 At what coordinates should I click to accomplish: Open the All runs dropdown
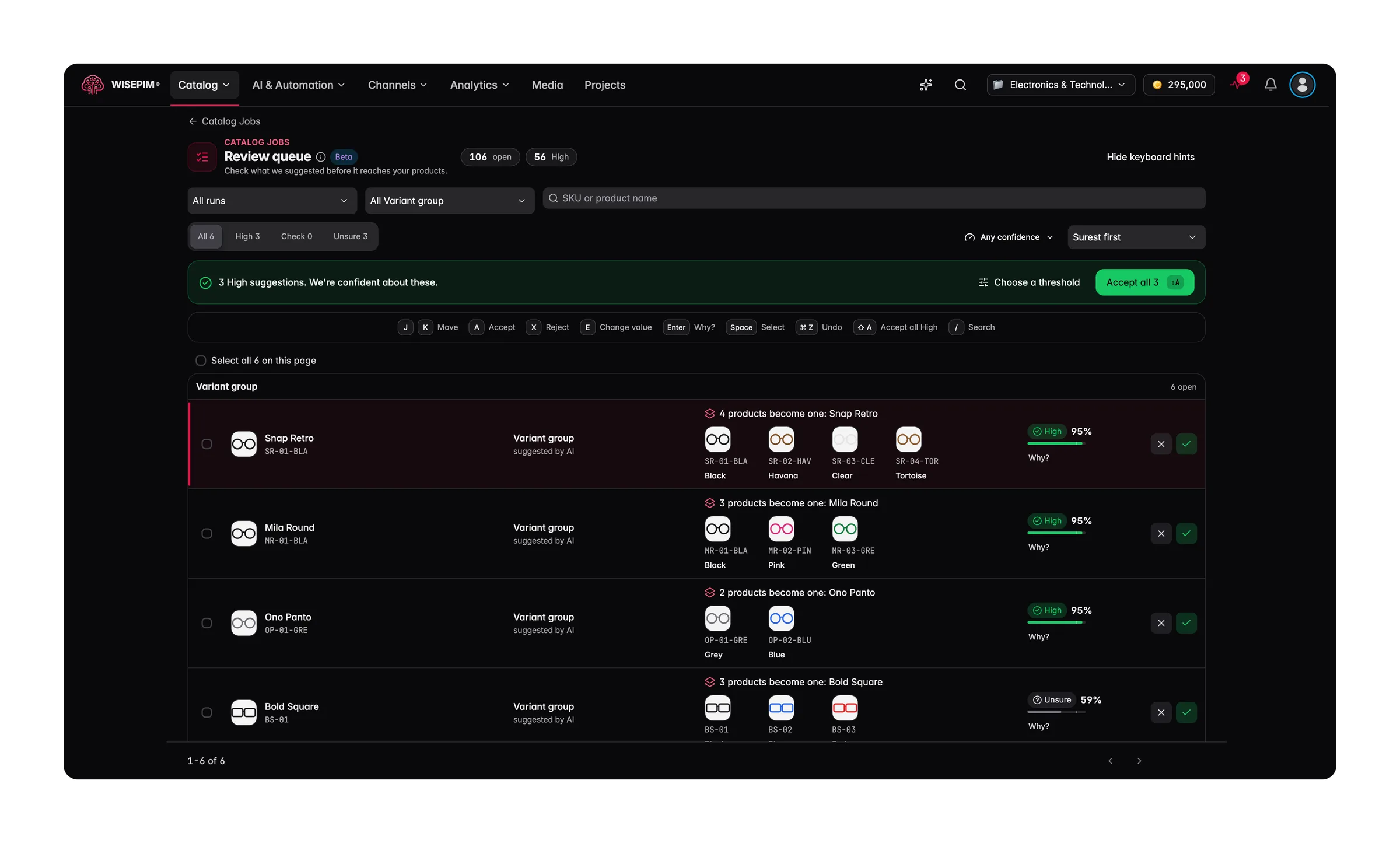pos(272,201)
